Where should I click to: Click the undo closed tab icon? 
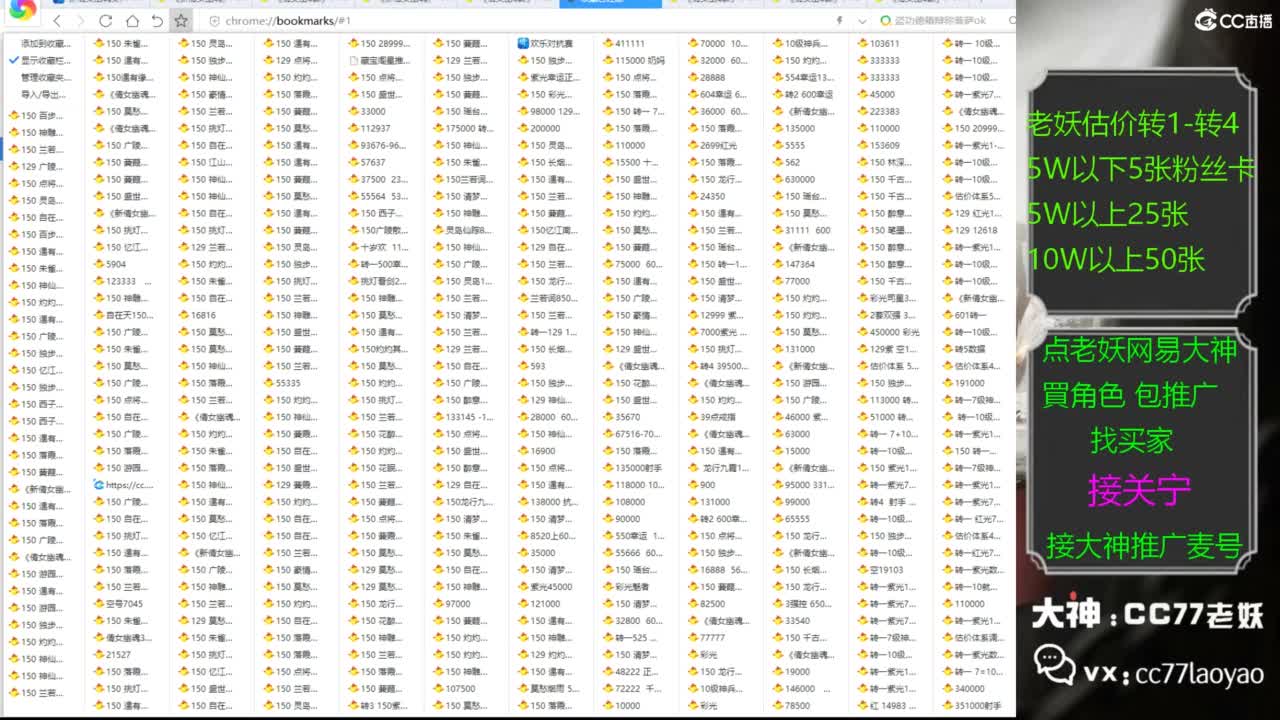click(x=157, y=21)
